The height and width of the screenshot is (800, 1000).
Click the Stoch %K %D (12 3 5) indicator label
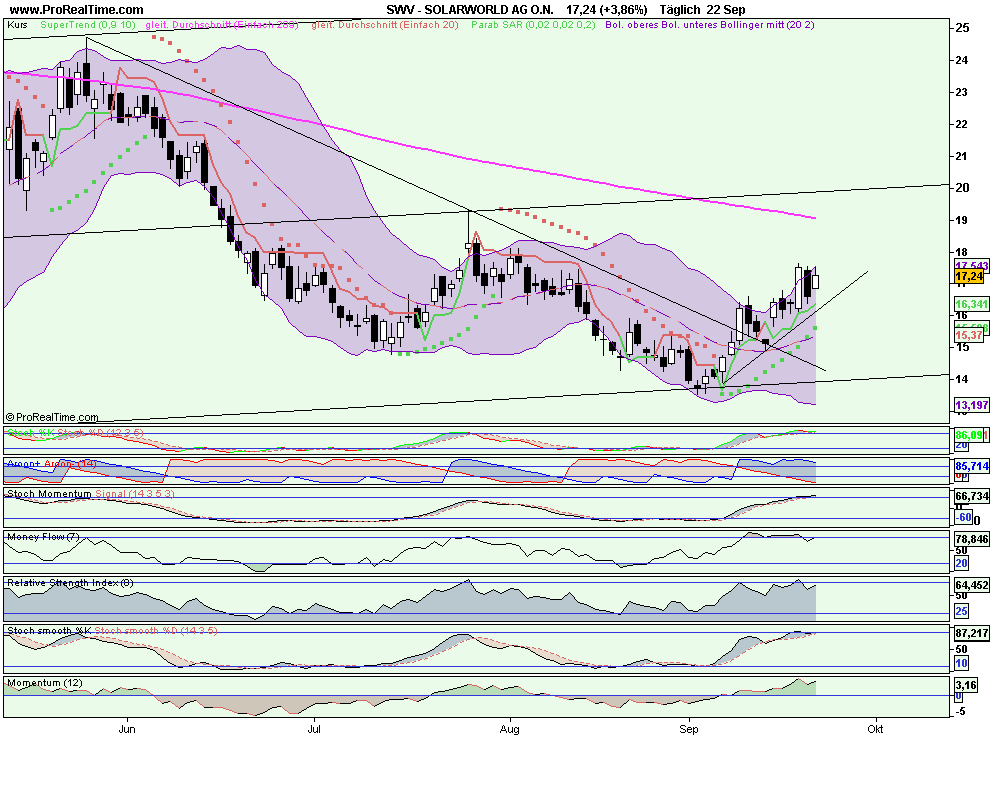[75, 433]
